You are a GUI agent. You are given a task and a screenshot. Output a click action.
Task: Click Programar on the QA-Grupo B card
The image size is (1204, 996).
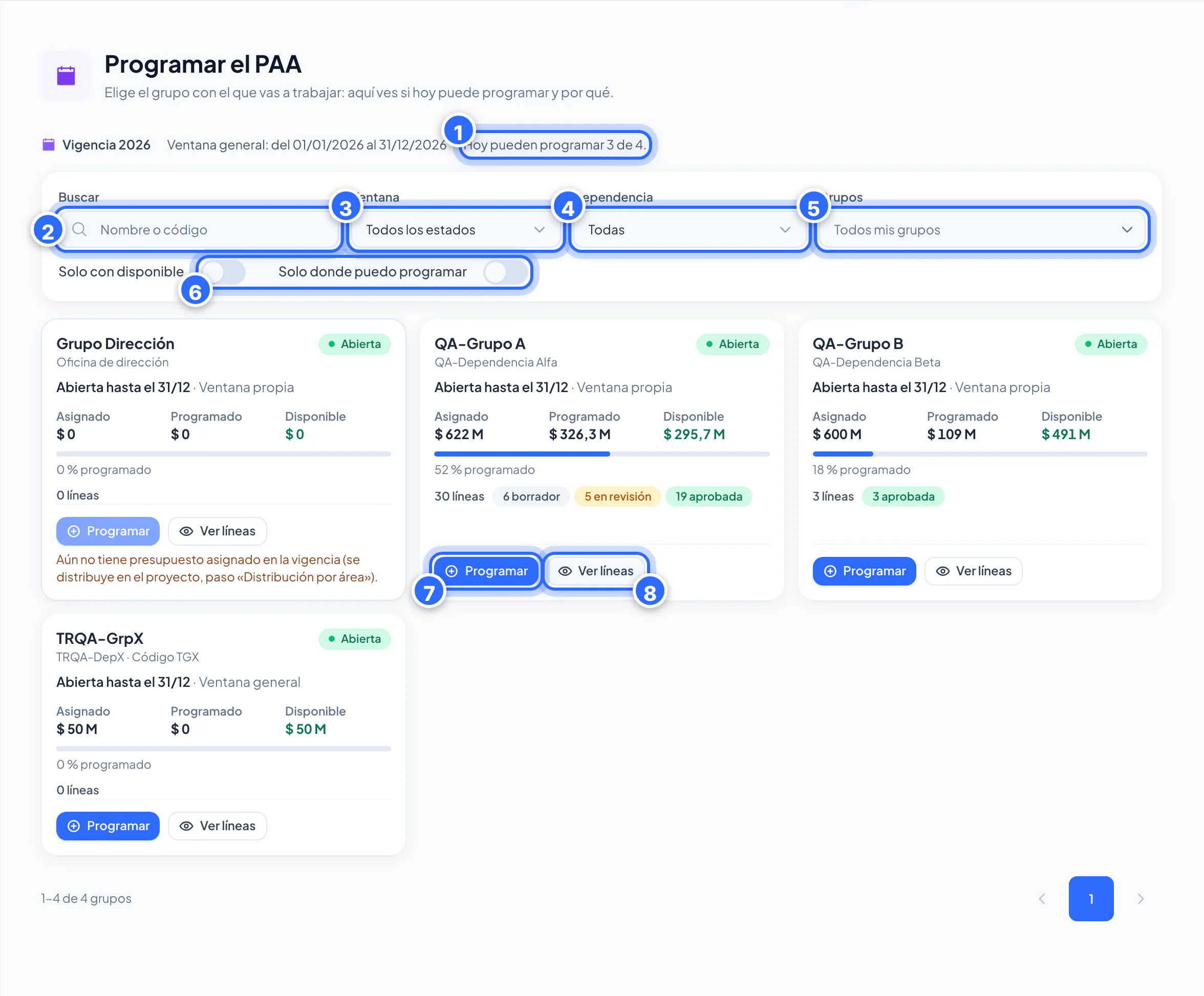click(864, 571)
